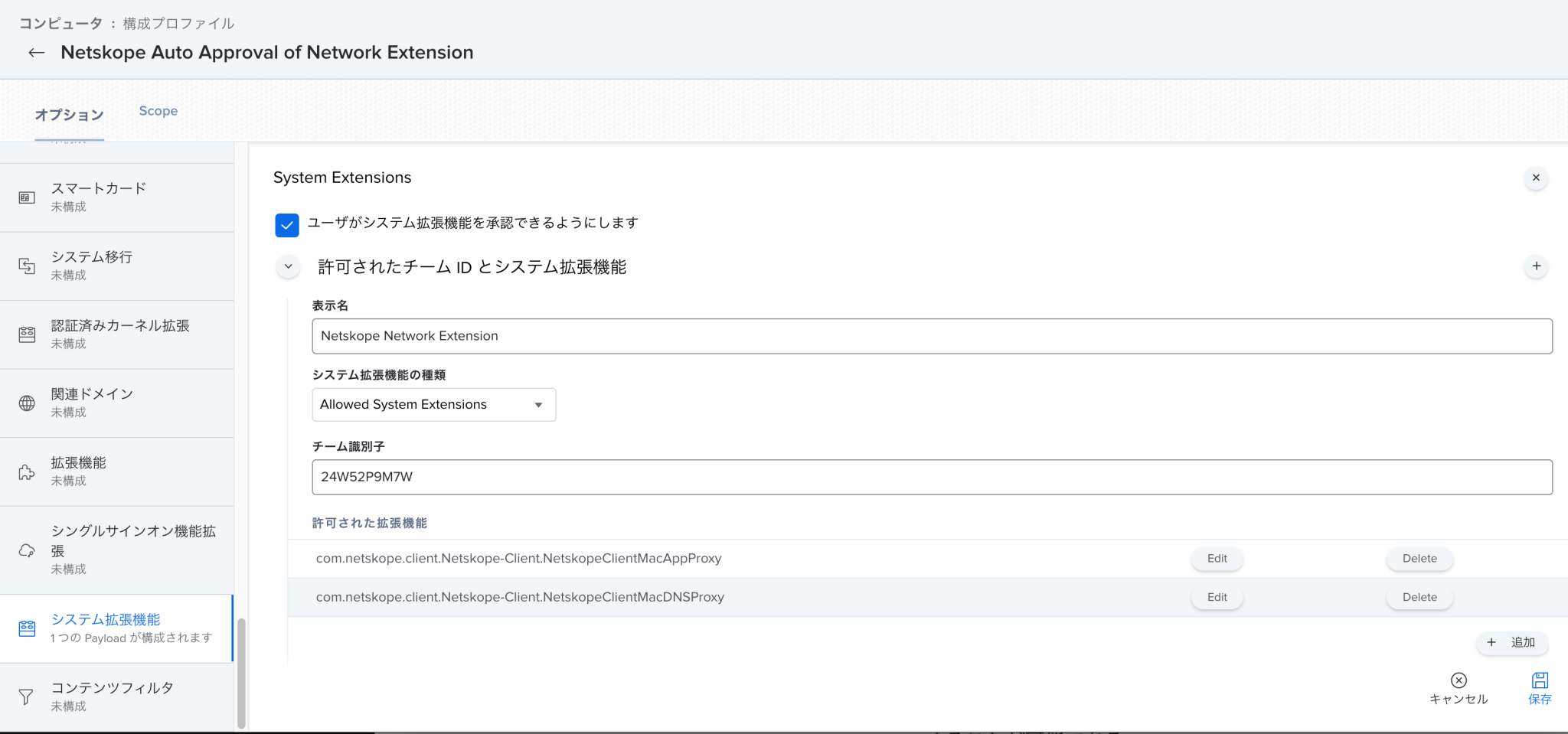Select the オプション tab

[69, 115]
